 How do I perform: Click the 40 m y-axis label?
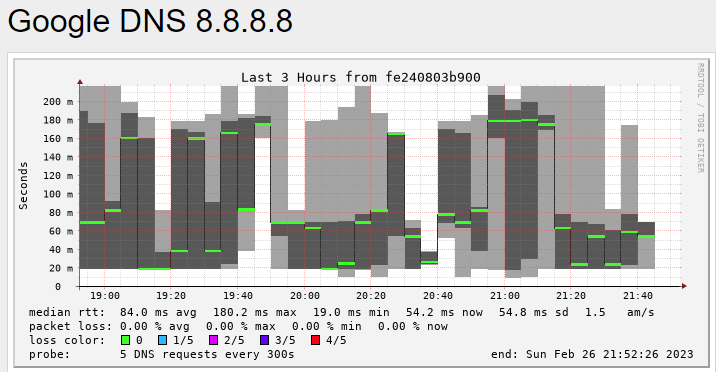point(61,250)
